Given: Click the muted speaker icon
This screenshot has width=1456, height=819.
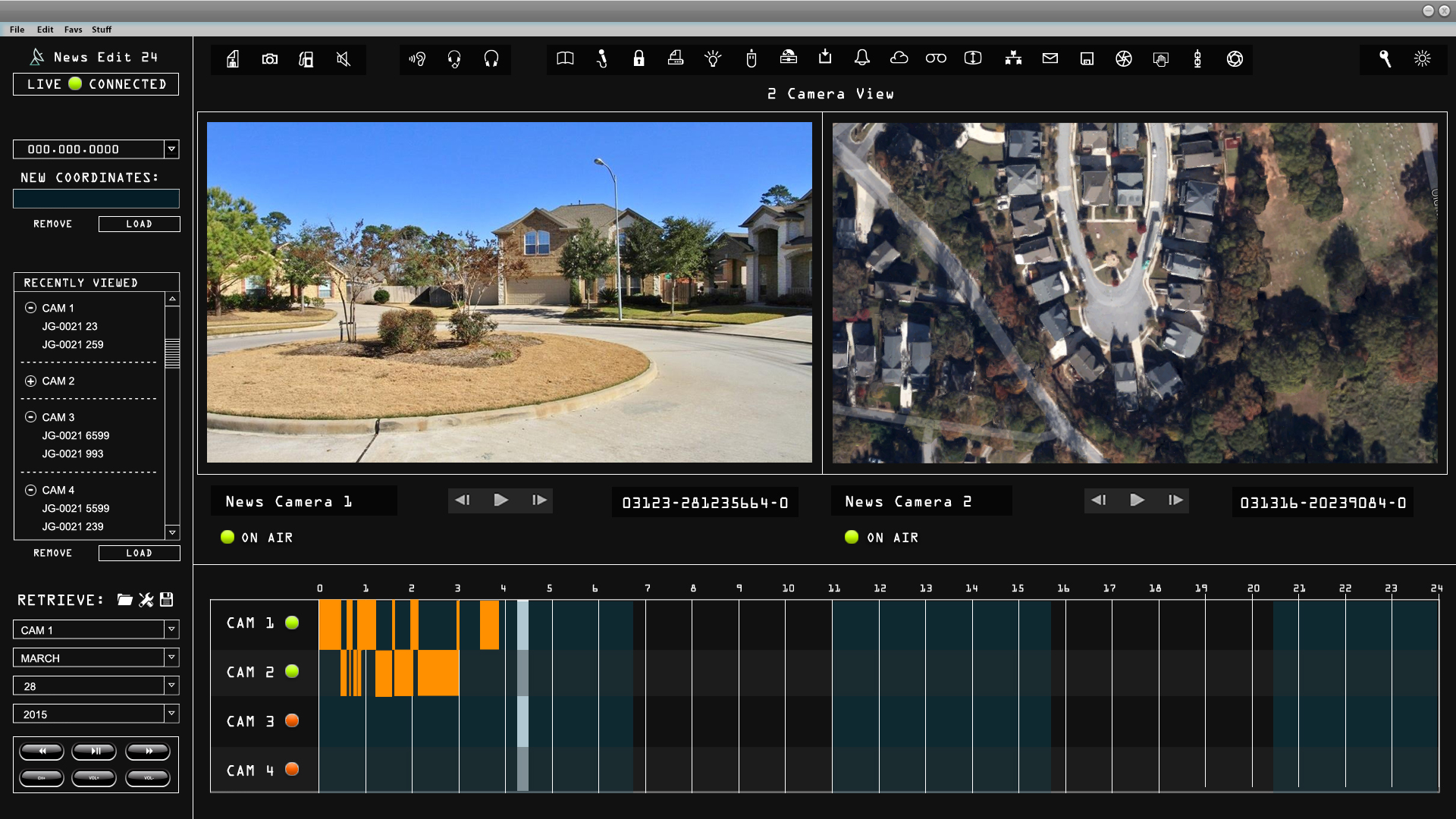Looking at the screenshot, I should [x=344, y=59].
